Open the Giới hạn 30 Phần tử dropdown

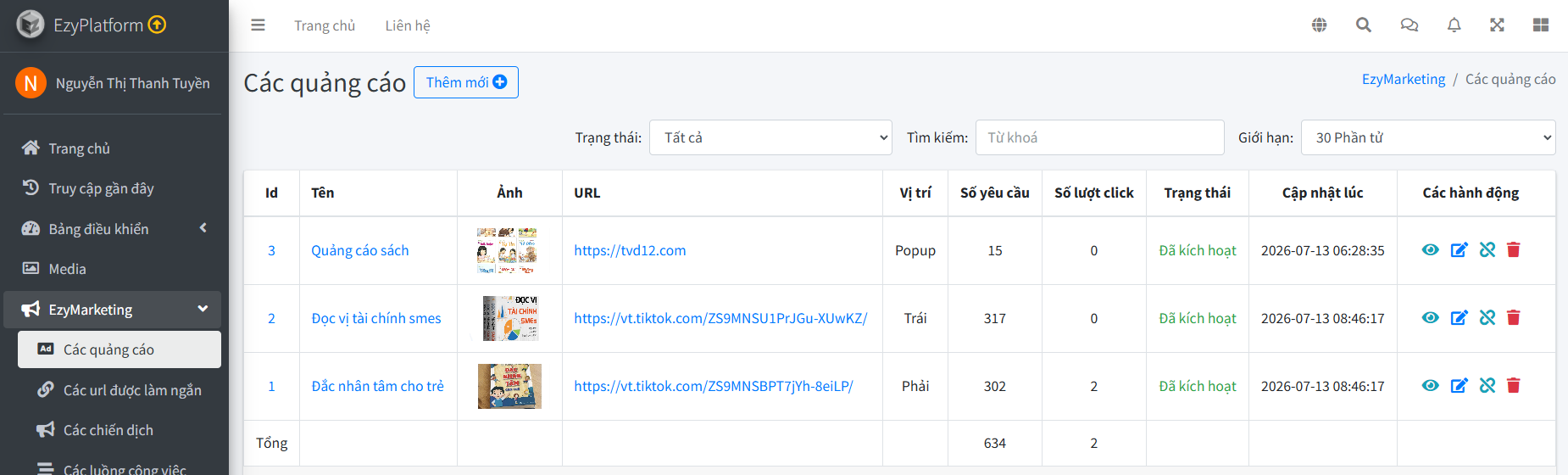point(1428,137)
